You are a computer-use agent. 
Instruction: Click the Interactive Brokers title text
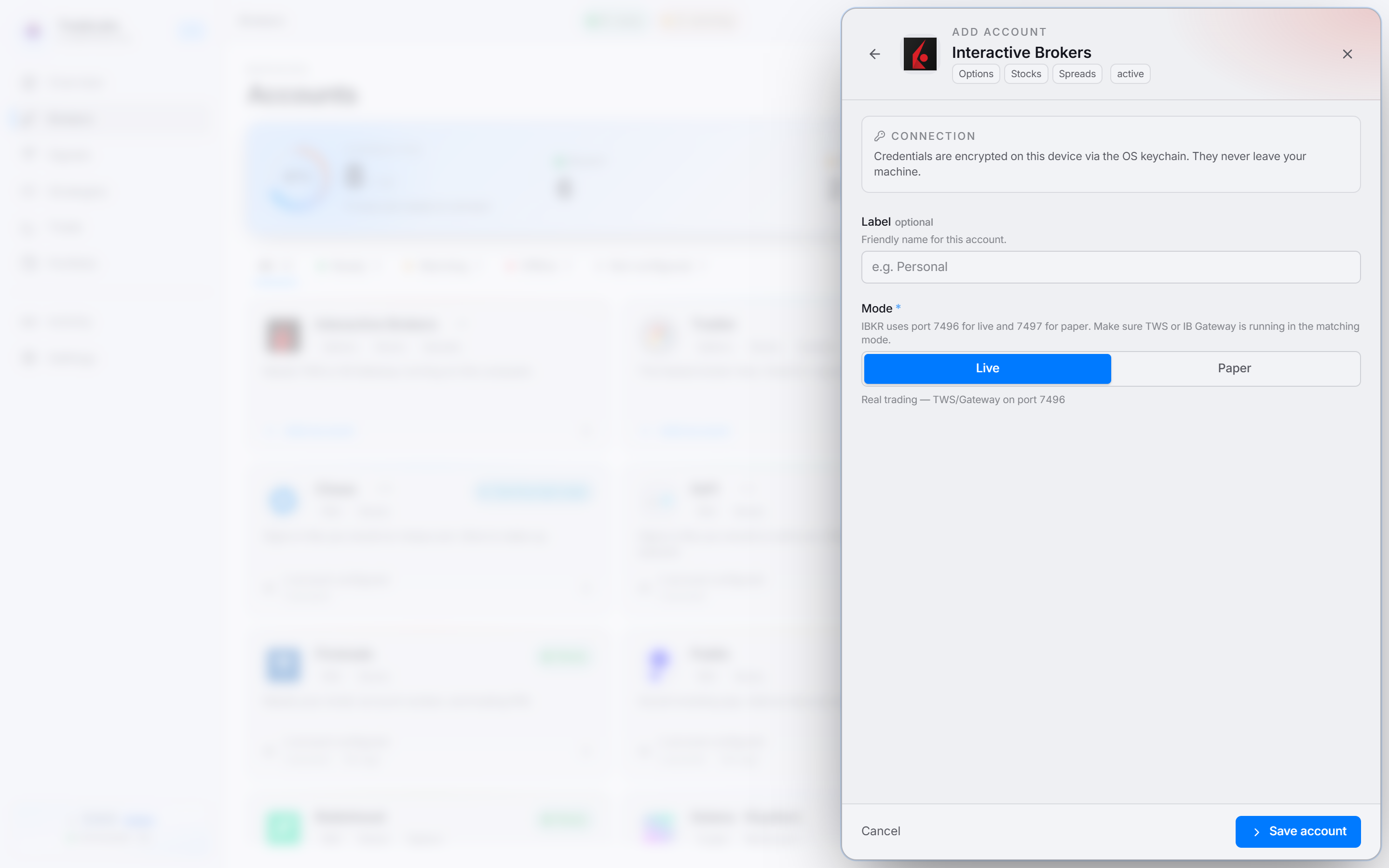pos(1021,52)
